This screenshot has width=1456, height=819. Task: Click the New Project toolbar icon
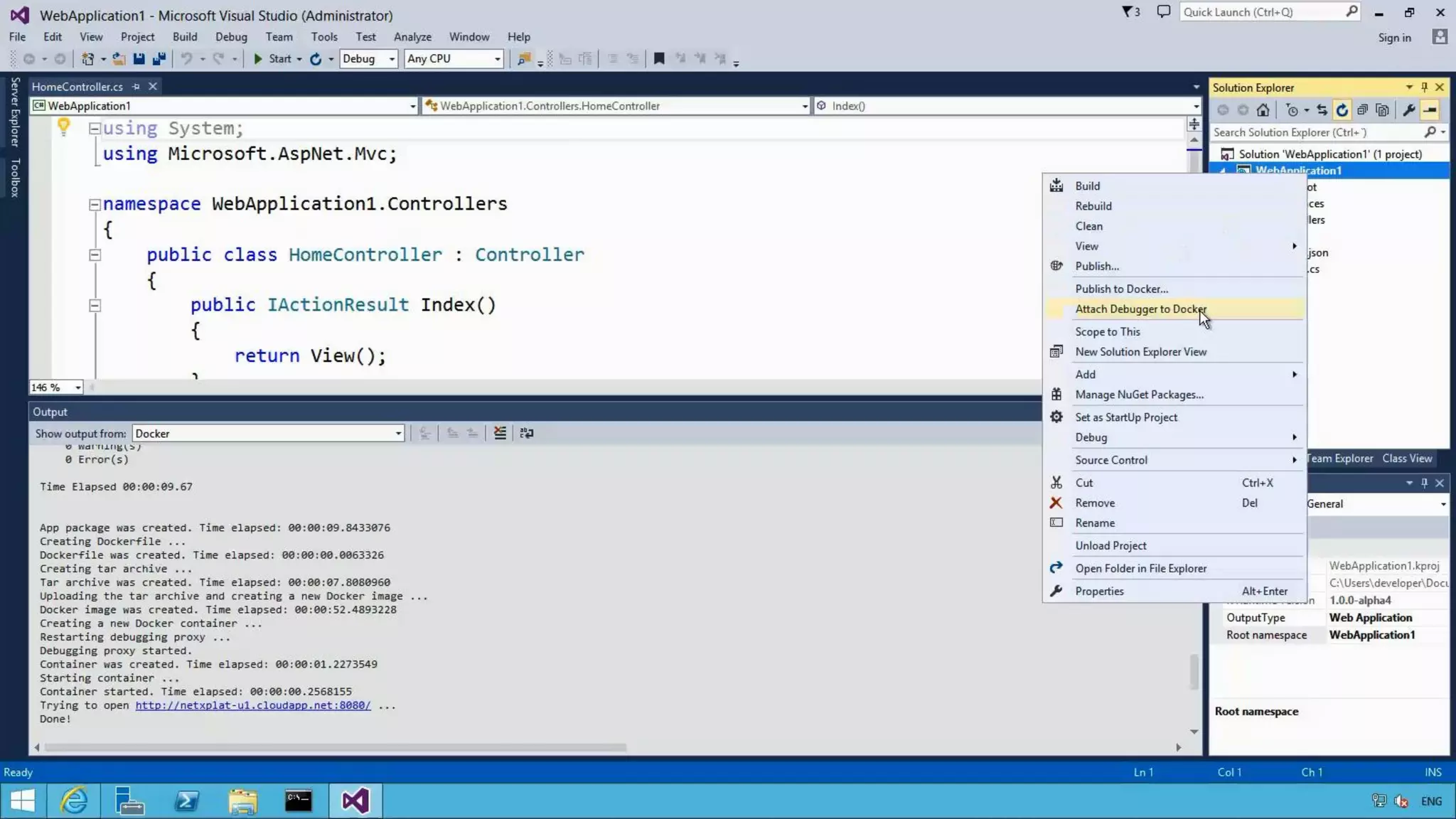87,59
